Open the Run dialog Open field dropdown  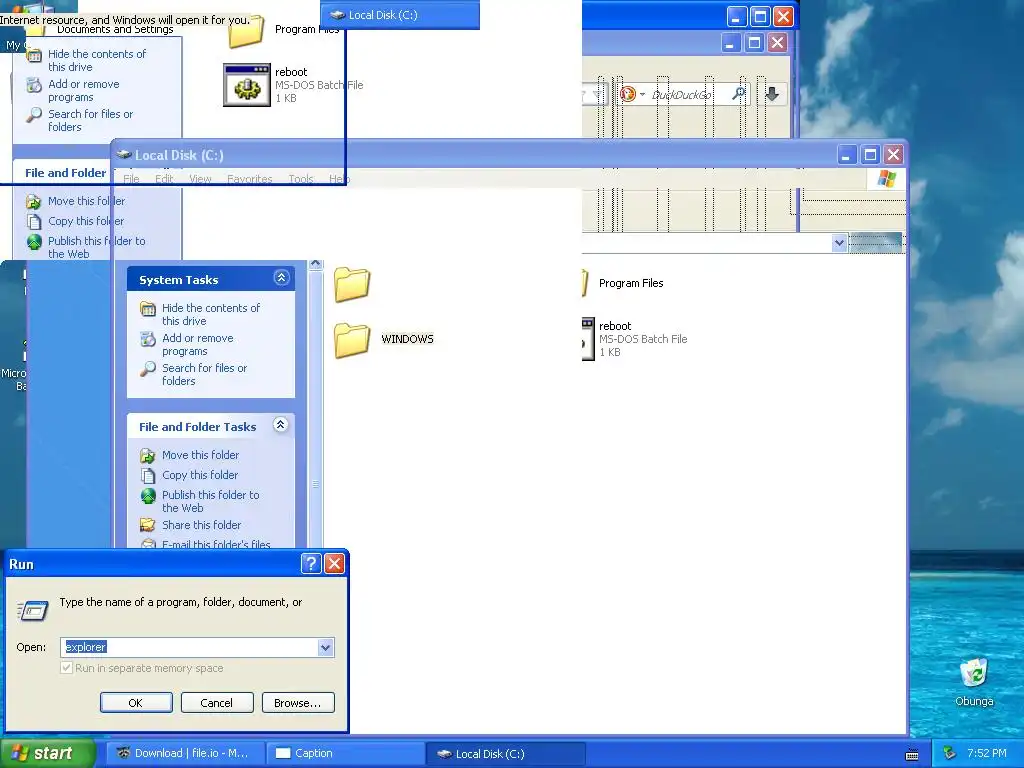pyautogui.click(x=325, y=647)
